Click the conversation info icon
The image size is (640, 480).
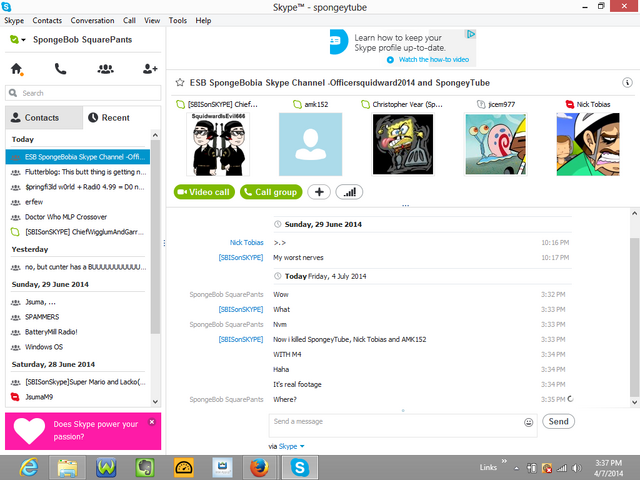tap(627, 82)
